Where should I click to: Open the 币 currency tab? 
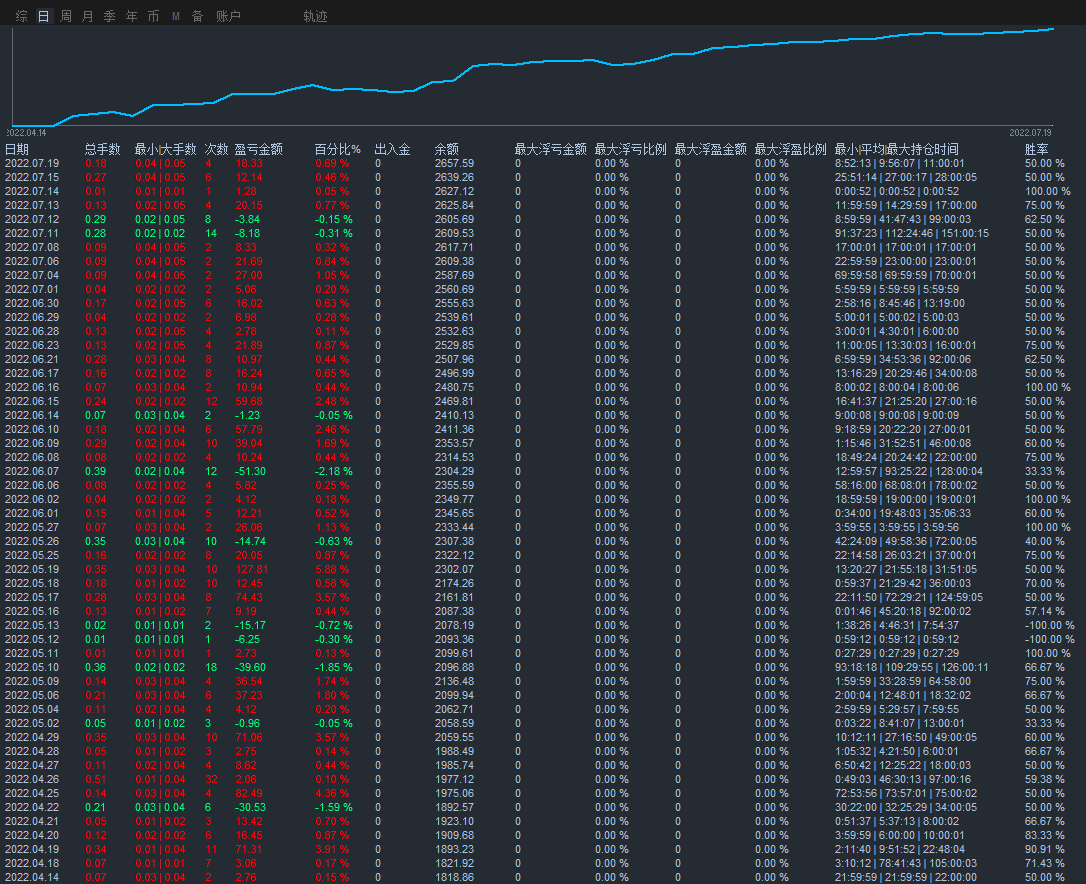coord(153,16)
